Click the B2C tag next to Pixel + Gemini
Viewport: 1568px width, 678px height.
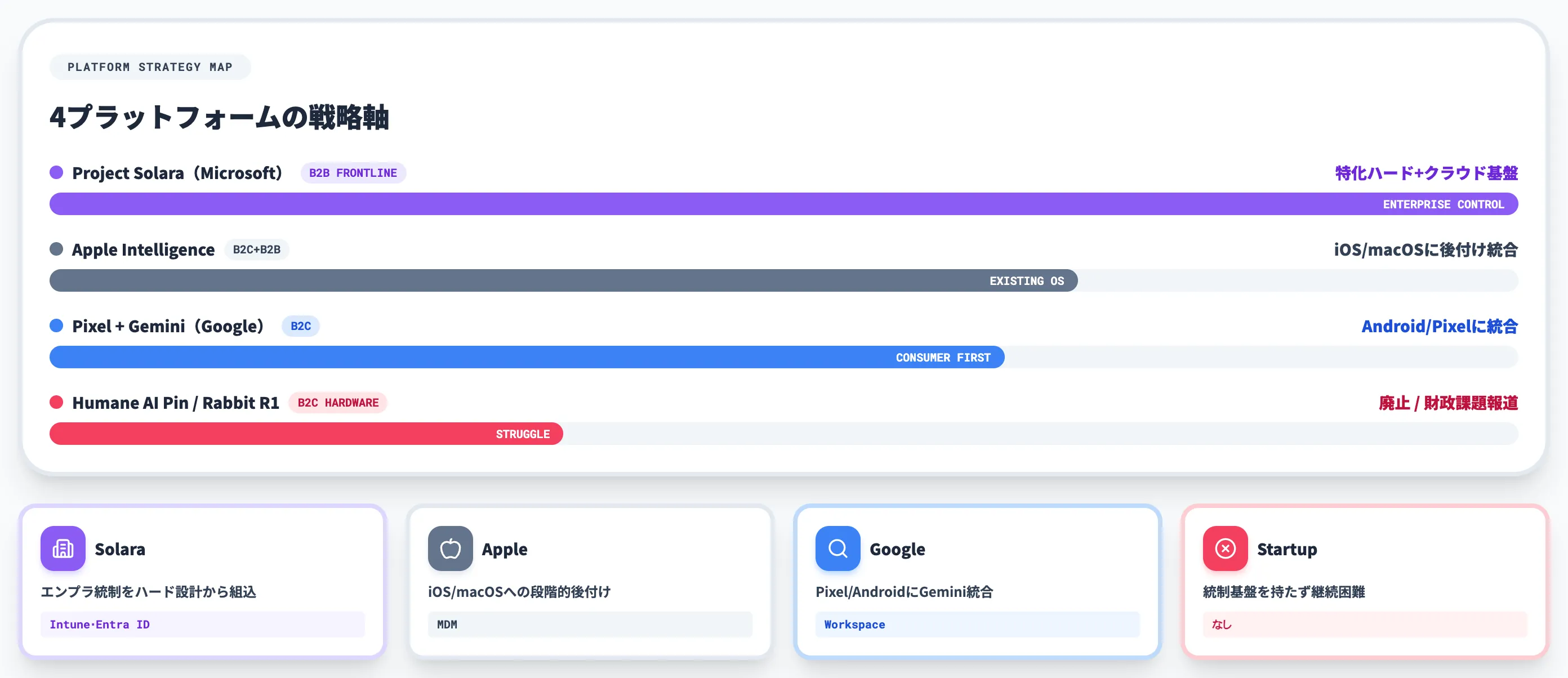[301, 326]
